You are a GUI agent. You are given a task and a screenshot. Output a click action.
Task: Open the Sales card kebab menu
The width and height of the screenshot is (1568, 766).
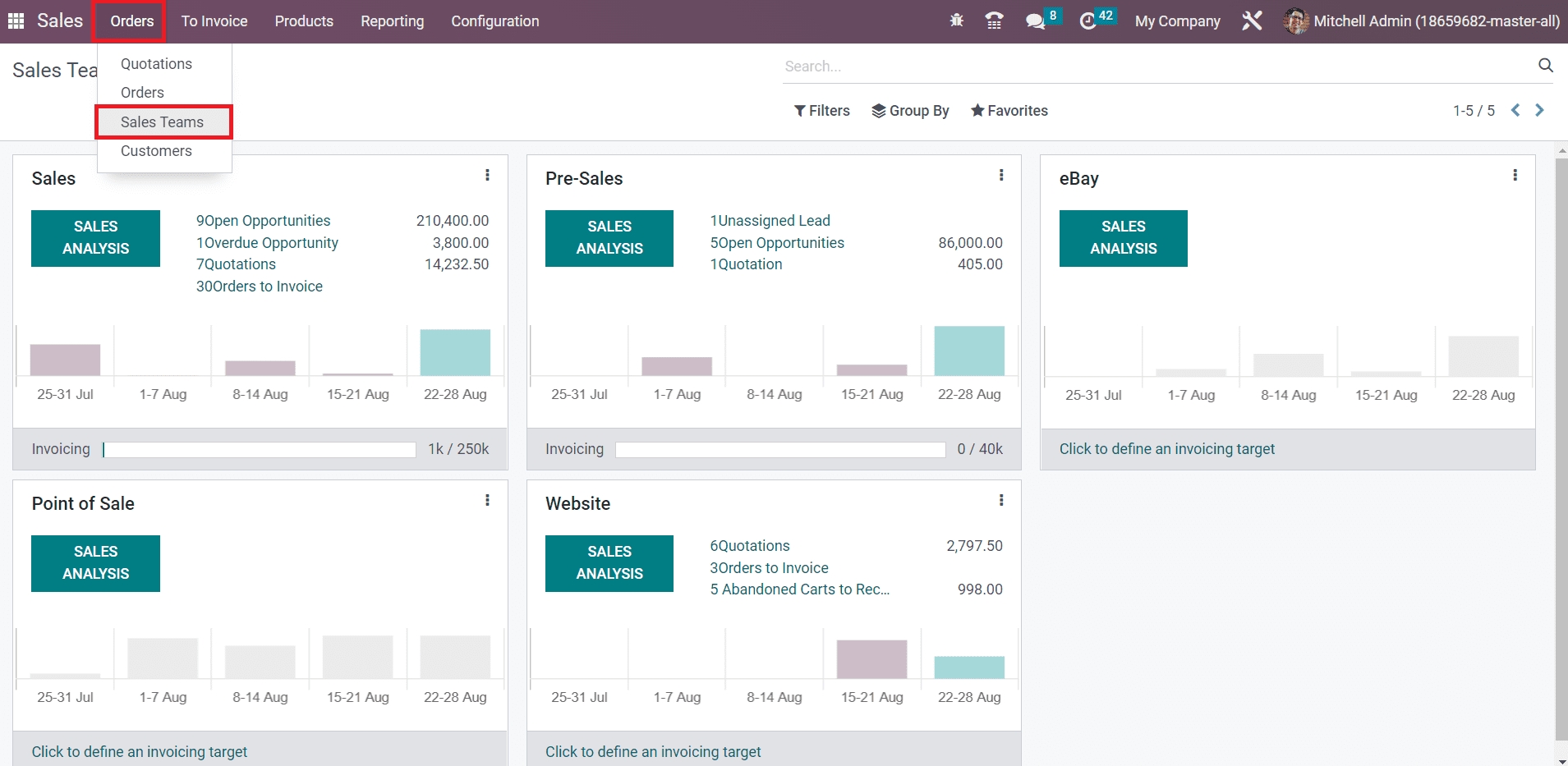coord(487,175)
